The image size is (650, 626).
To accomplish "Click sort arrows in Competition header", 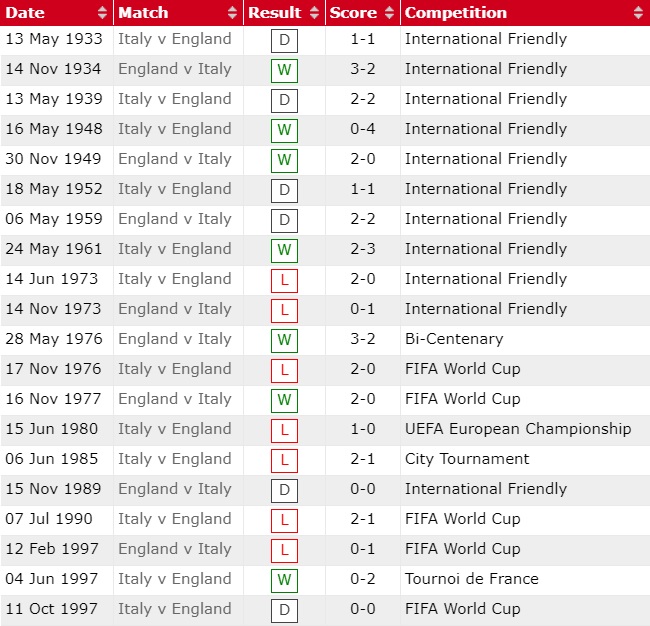I will (x=639, y=13).
